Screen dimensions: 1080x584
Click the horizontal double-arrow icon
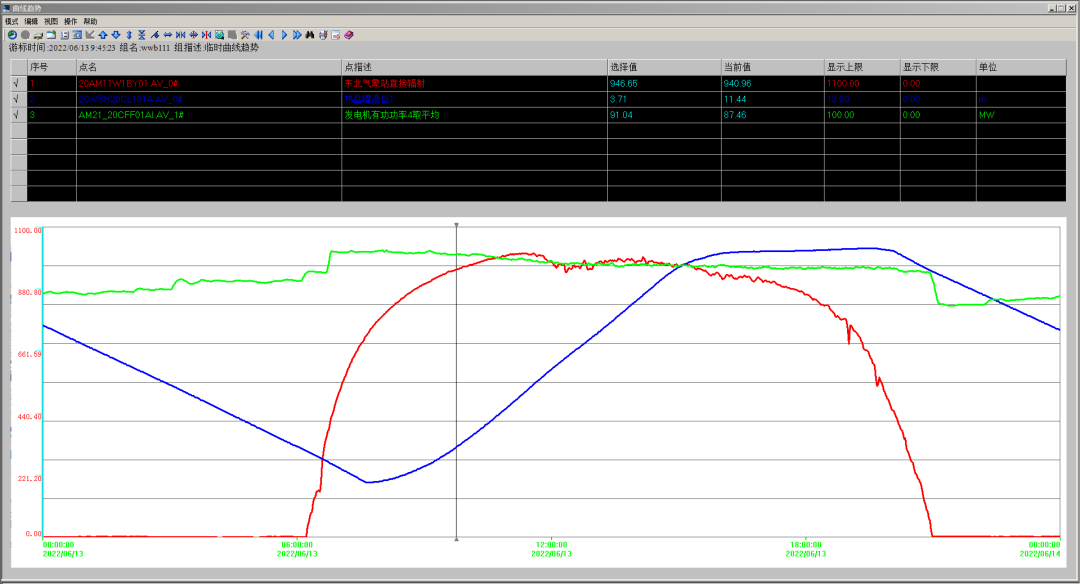(x=167, y=34)
